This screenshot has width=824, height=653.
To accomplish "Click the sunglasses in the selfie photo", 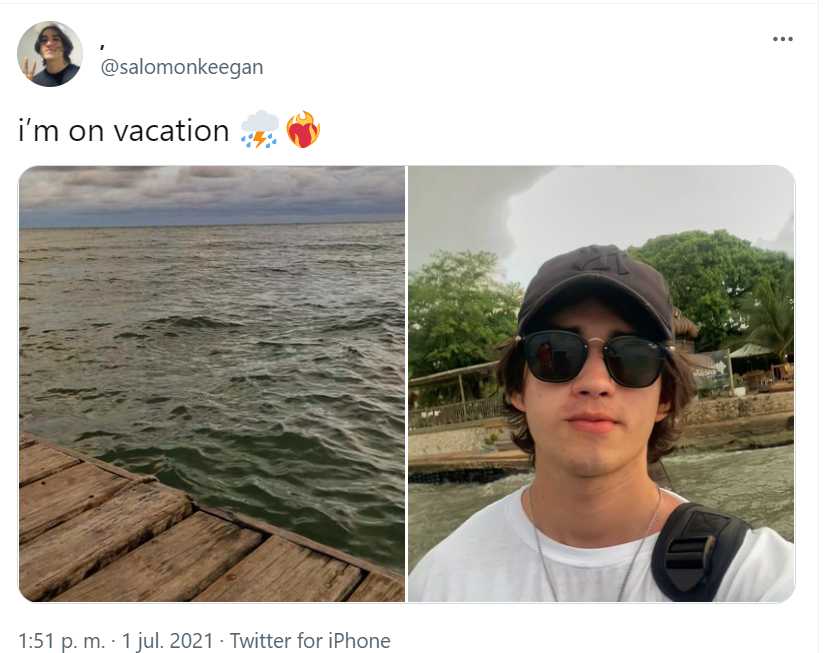I will (595, 358).
